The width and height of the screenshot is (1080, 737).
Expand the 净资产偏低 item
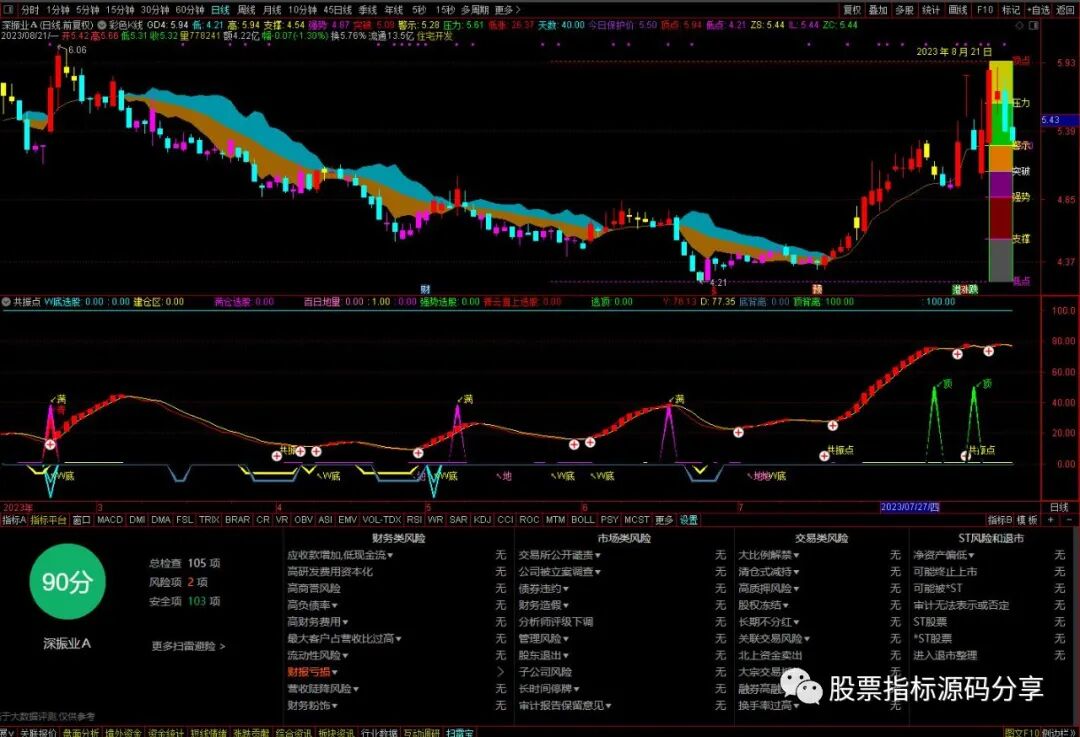(944, 555)
